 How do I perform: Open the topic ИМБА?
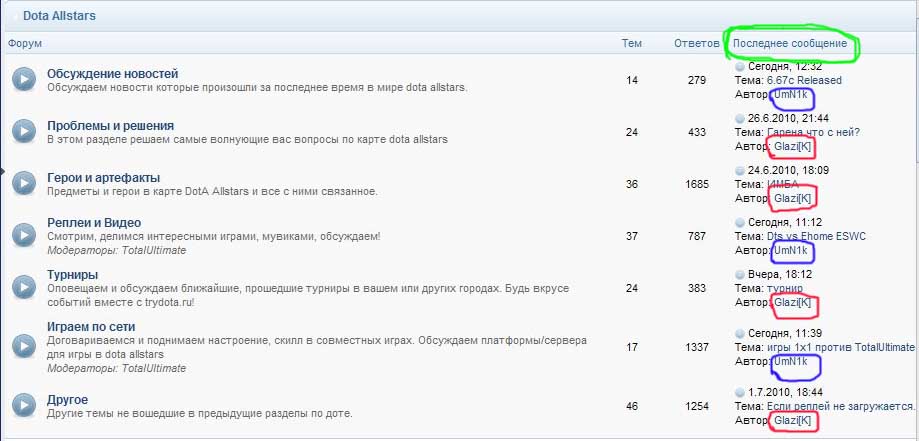[782, 184]
